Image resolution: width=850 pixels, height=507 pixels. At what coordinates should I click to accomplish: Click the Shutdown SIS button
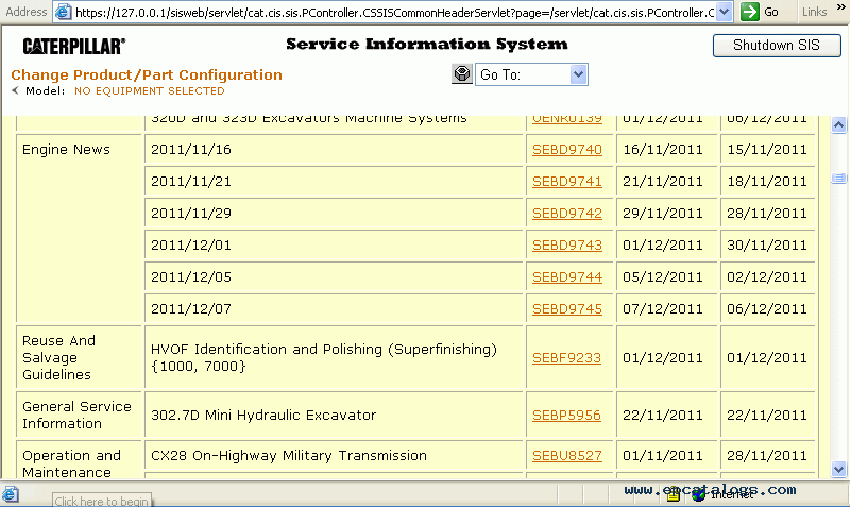click(776, 45)
